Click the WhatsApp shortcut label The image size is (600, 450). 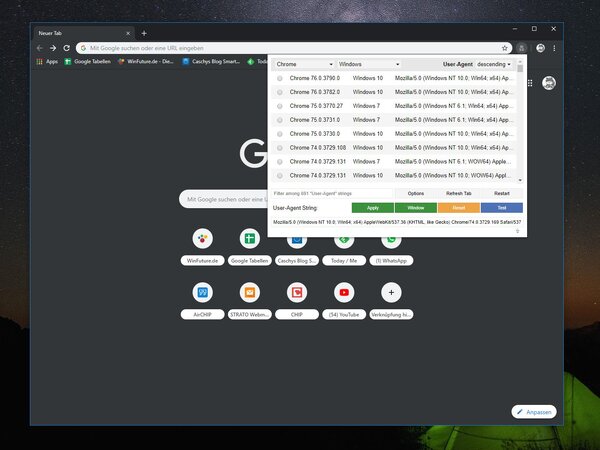coord(391,261)
